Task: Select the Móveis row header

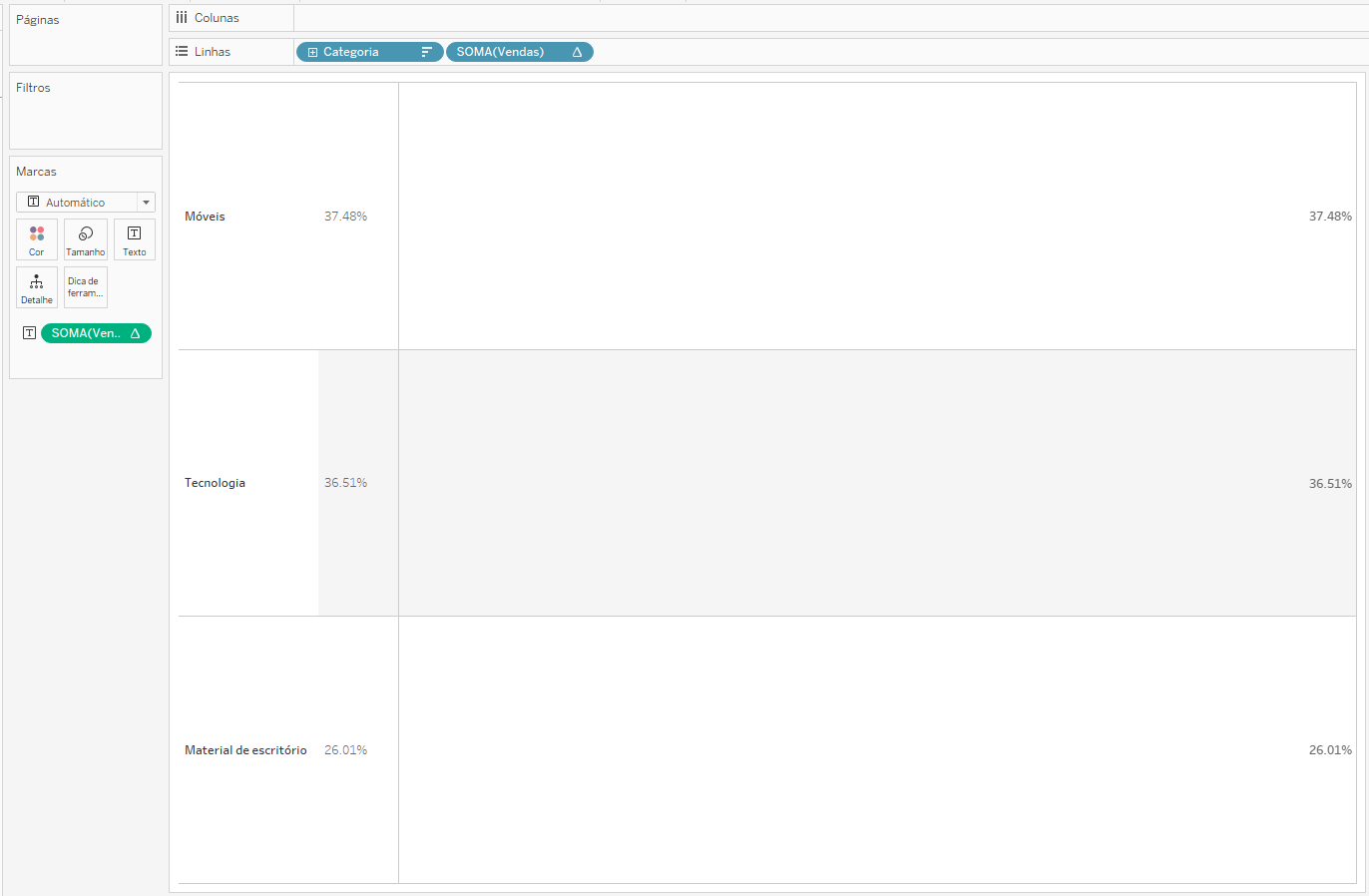Action: coord(206,217)
